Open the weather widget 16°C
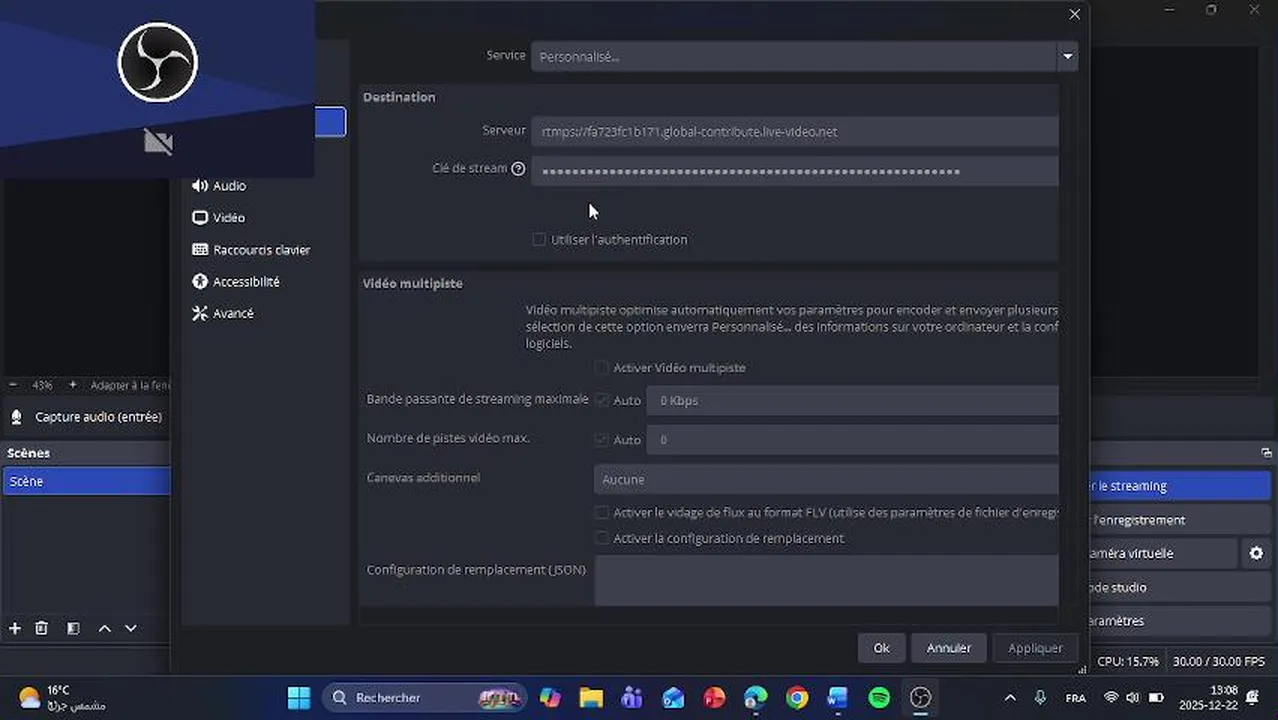 [x=62, y=697]
